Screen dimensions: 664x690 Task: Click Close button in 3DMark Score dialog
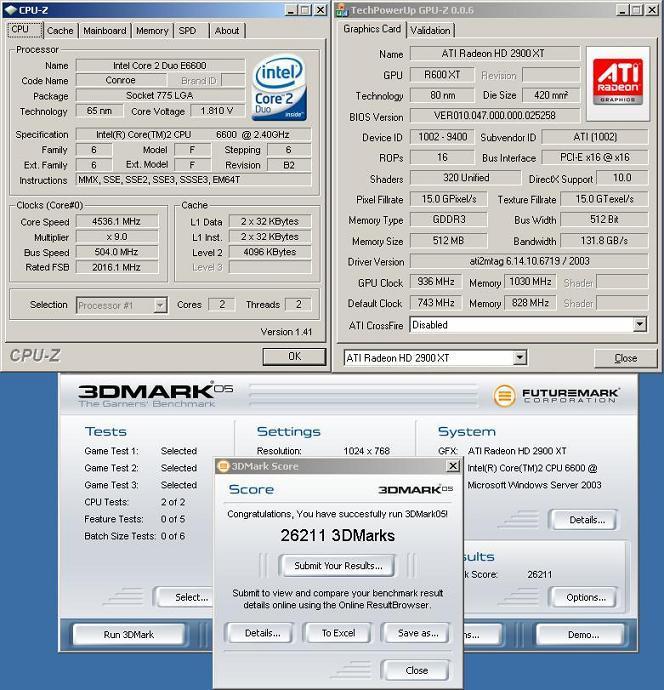point(417,670)
